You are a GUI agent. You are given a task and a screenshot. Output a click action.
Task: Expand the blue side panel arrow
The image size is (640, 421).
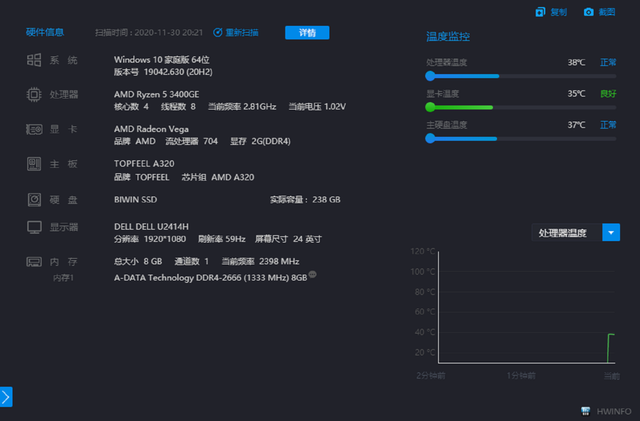pyautogui.click(x=6, y=396)
